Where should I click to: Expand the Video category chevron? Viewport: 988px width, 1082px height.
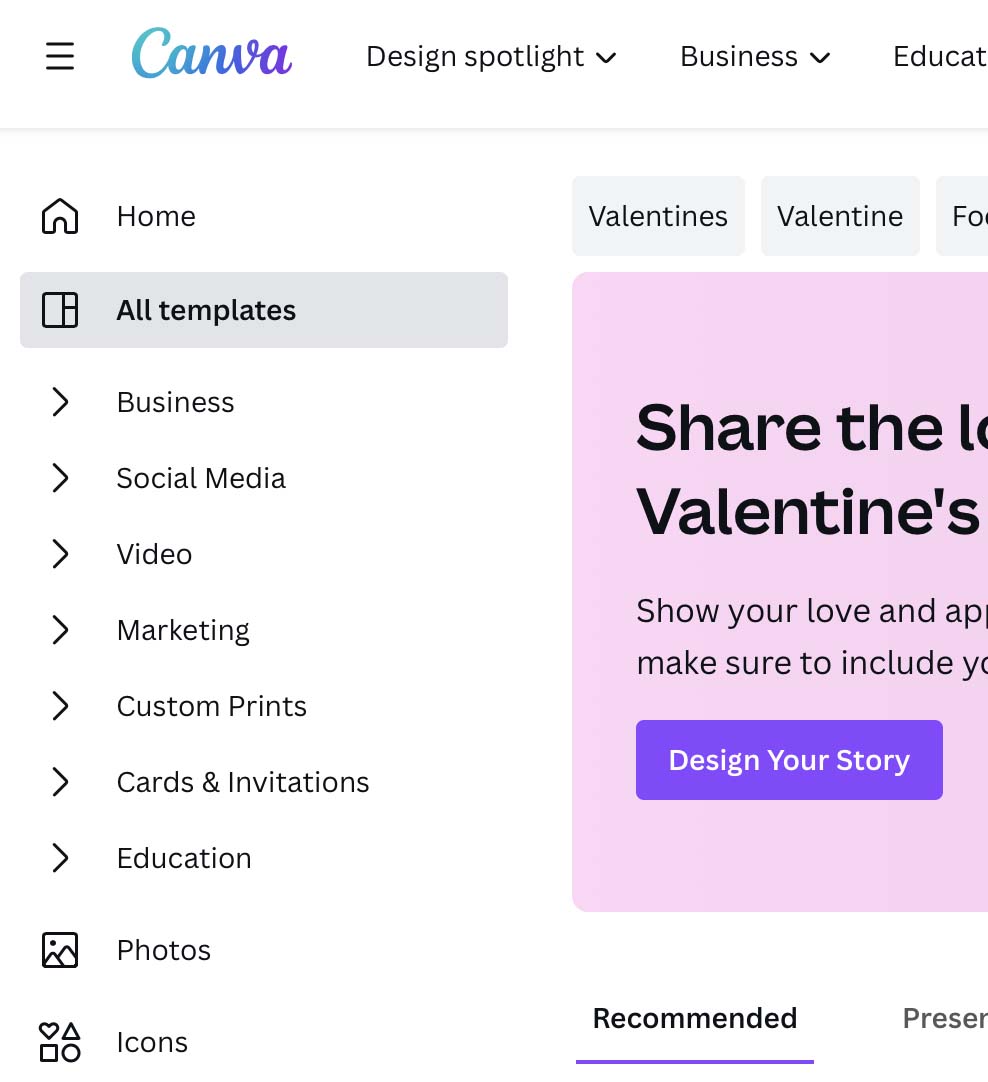click(x=61, y=553)
